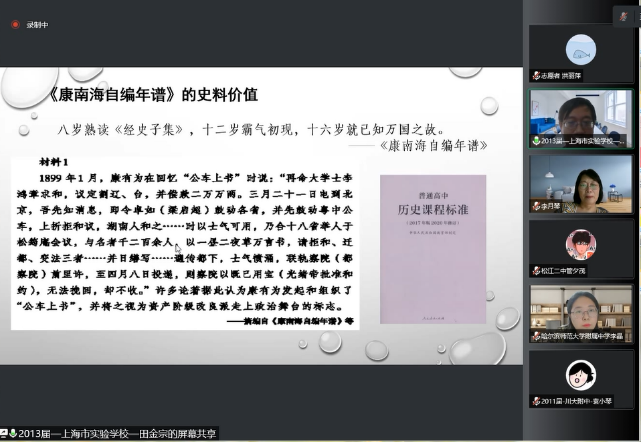This screenshot has height=442, width=641.
Task: Click microphone icon beside 志愿者 洪丽萍 name
Action: point(537,75)
